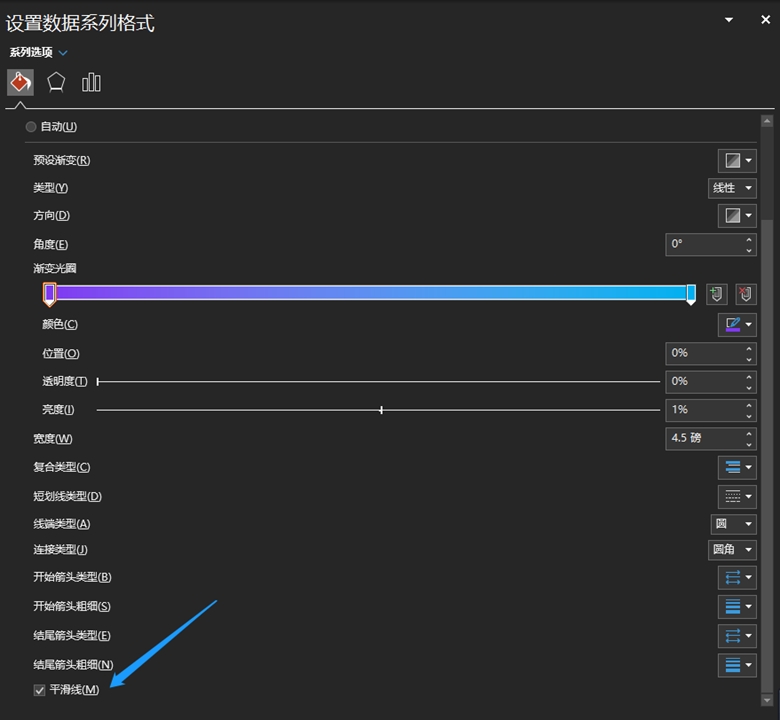Decrease the 位置 position value
The image size is (780, 720).
click(749, 359)
